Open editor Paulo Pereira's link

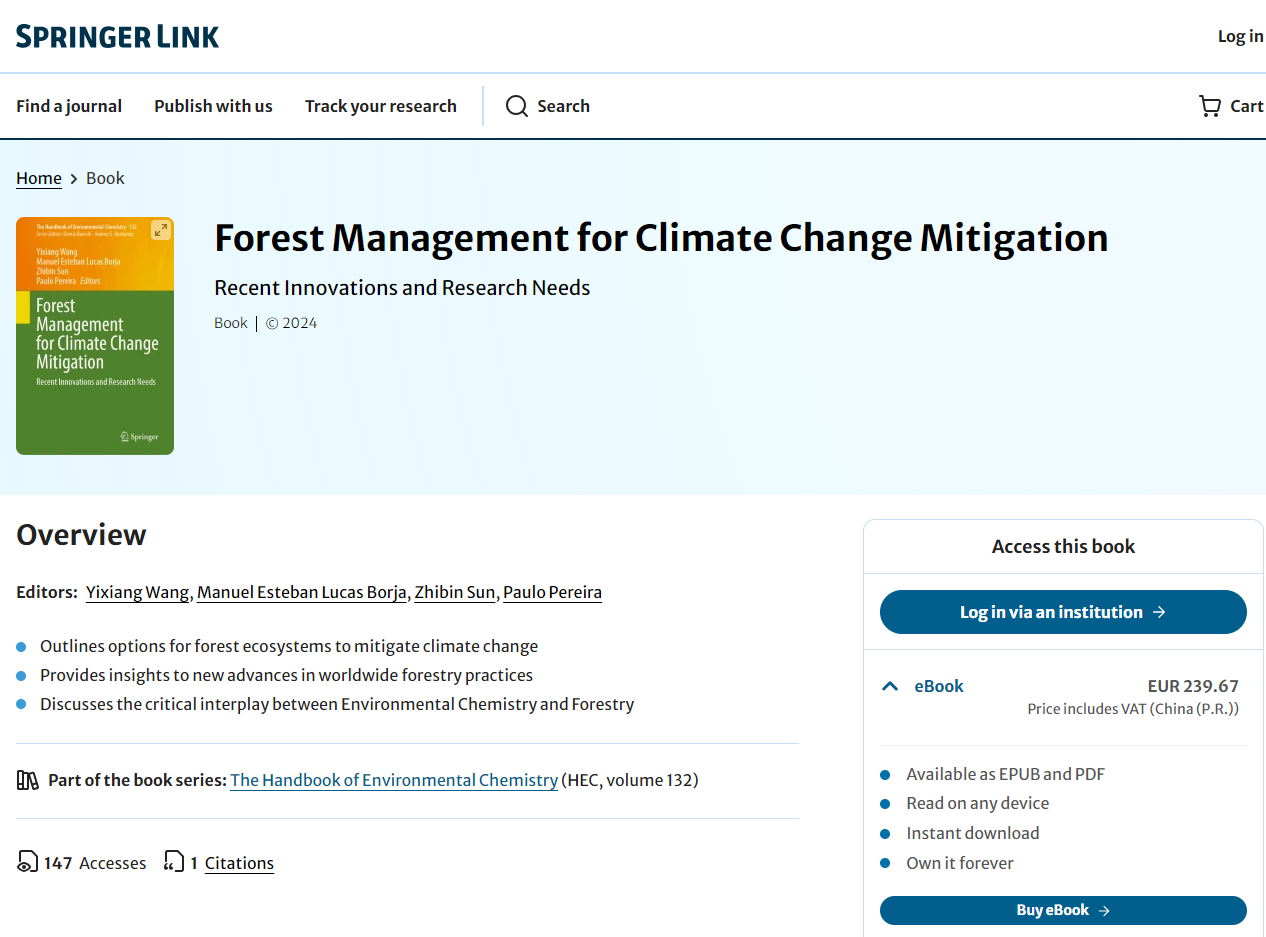click(x=552, y=592)
